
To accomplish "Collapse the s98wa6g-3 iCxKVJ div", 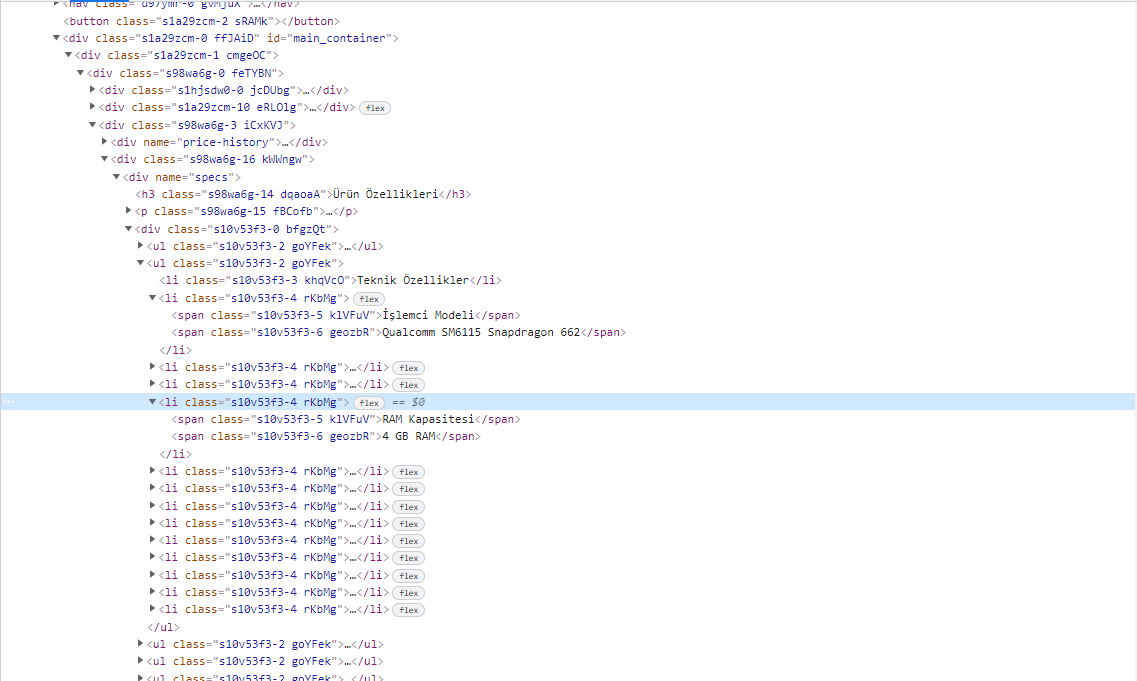I will pos(92,125).
